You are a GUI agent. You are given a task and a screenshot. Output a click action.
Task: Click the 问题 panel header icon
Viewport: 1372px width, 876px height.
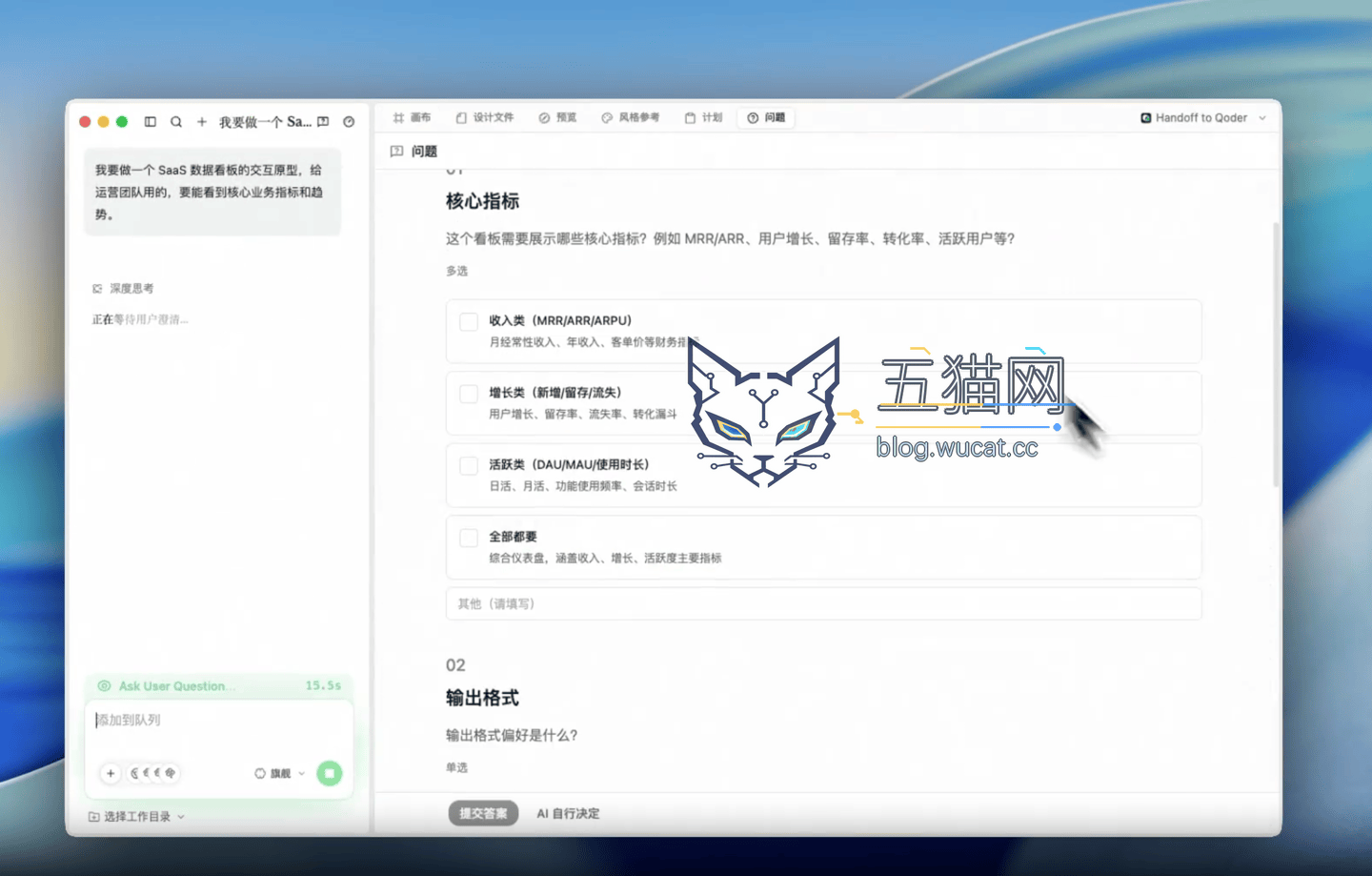tap(396, 152)
